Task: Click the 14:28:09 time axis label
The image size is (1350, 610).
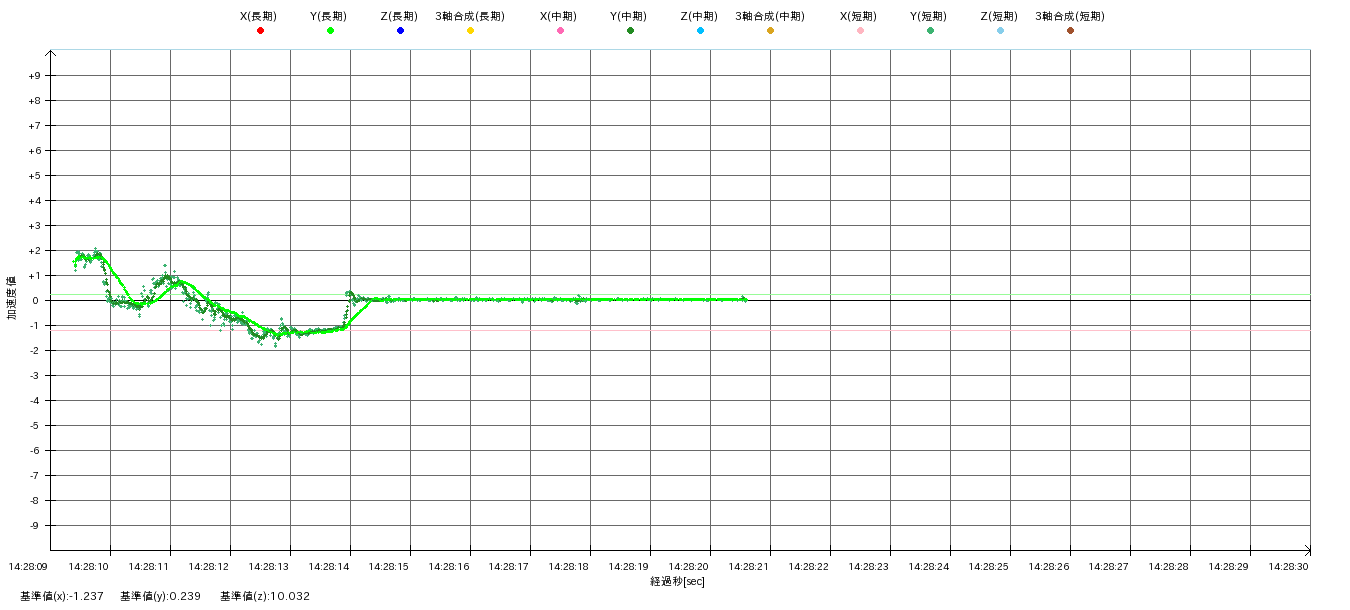Action: [29, 567]
